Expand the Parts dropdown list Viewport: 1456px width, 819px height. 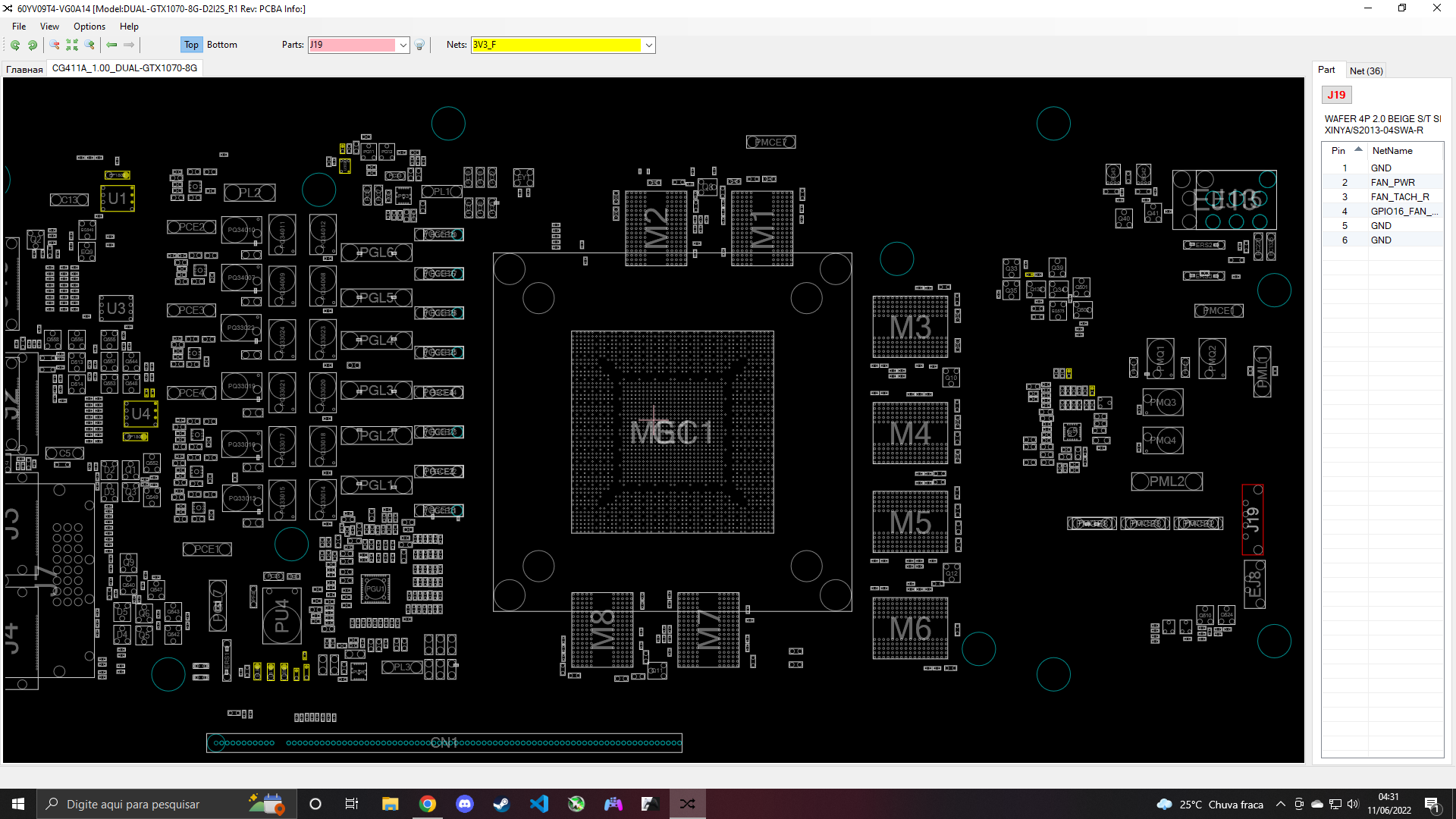403,45
